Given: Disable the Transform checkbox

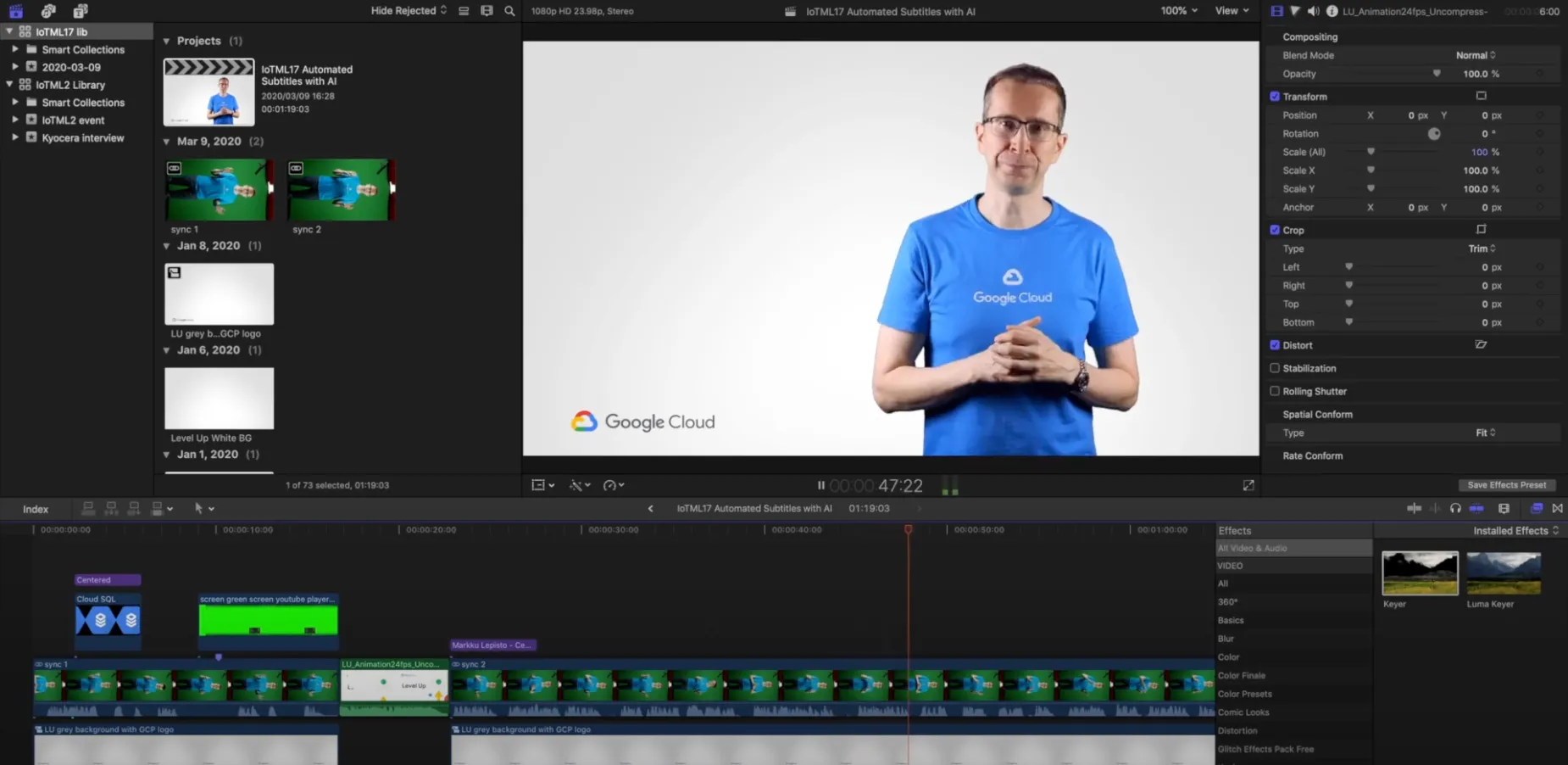Looking at the screenshot, I should click(1275, 97).
